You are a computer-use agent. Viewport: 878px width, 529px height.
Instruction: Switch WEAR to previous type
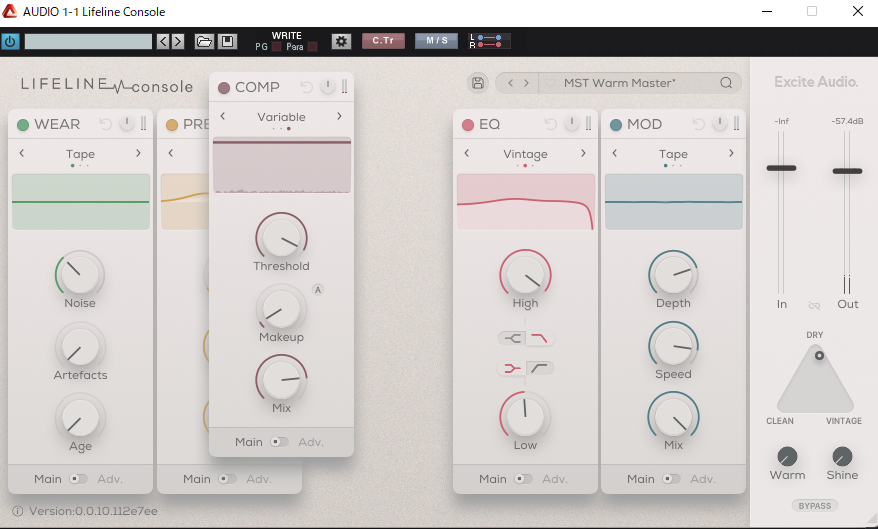click(22, 153)
